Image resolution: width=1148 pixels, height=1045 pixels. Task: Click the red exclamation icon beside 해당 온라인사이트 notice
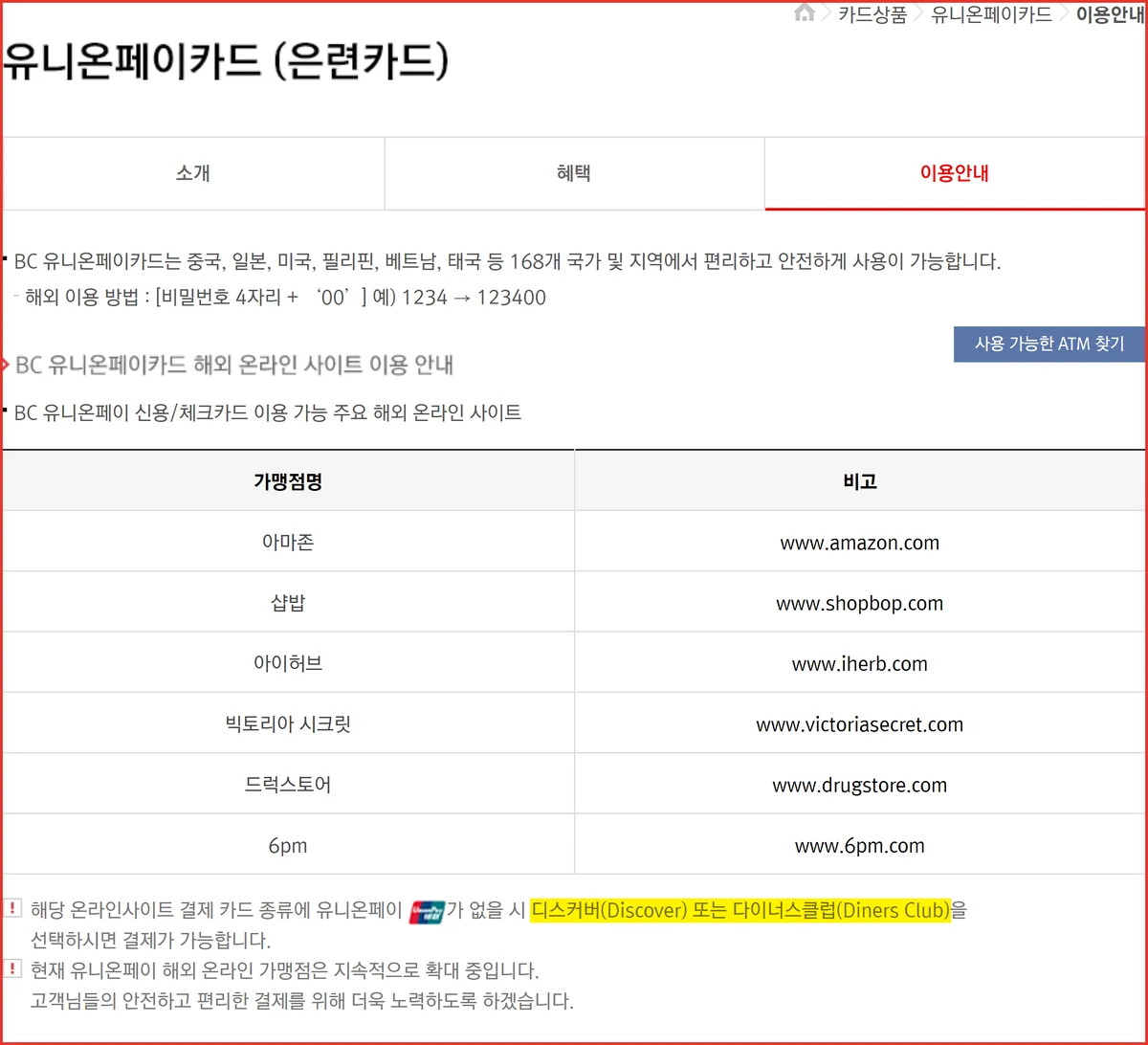coord(12,907)
